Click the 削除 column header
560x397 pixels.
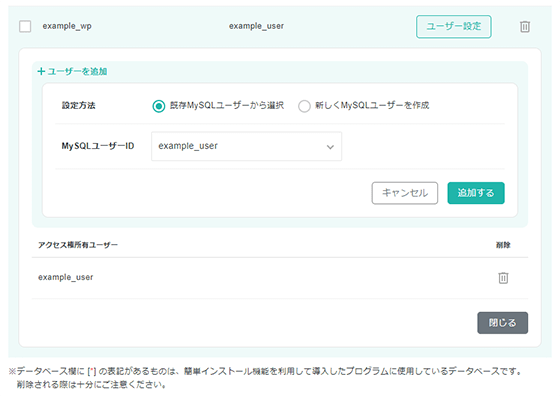pyautogui.click(x=503, y=245)
